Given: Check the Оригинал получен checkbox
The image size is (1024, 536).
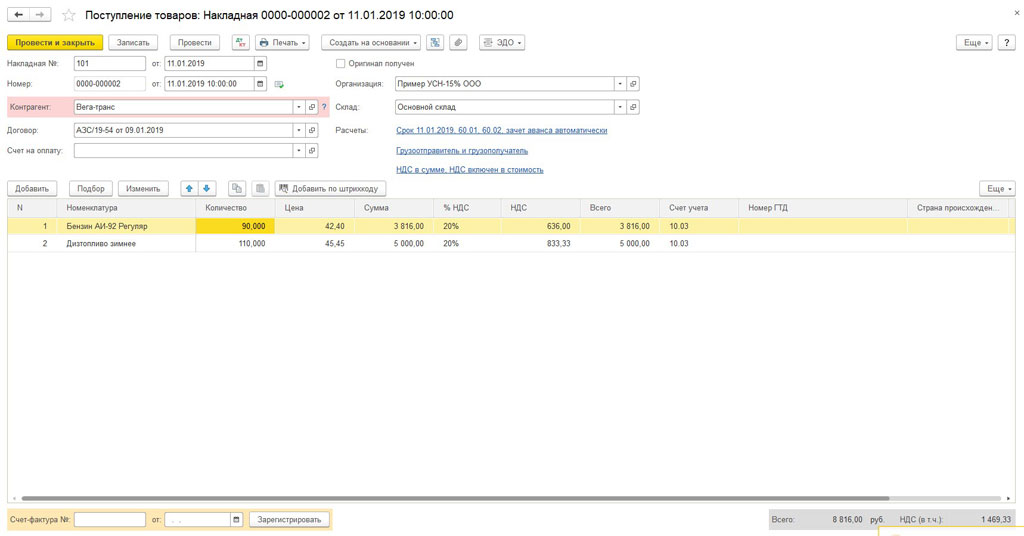Looking at the screenshot, I should pos(341,64).
